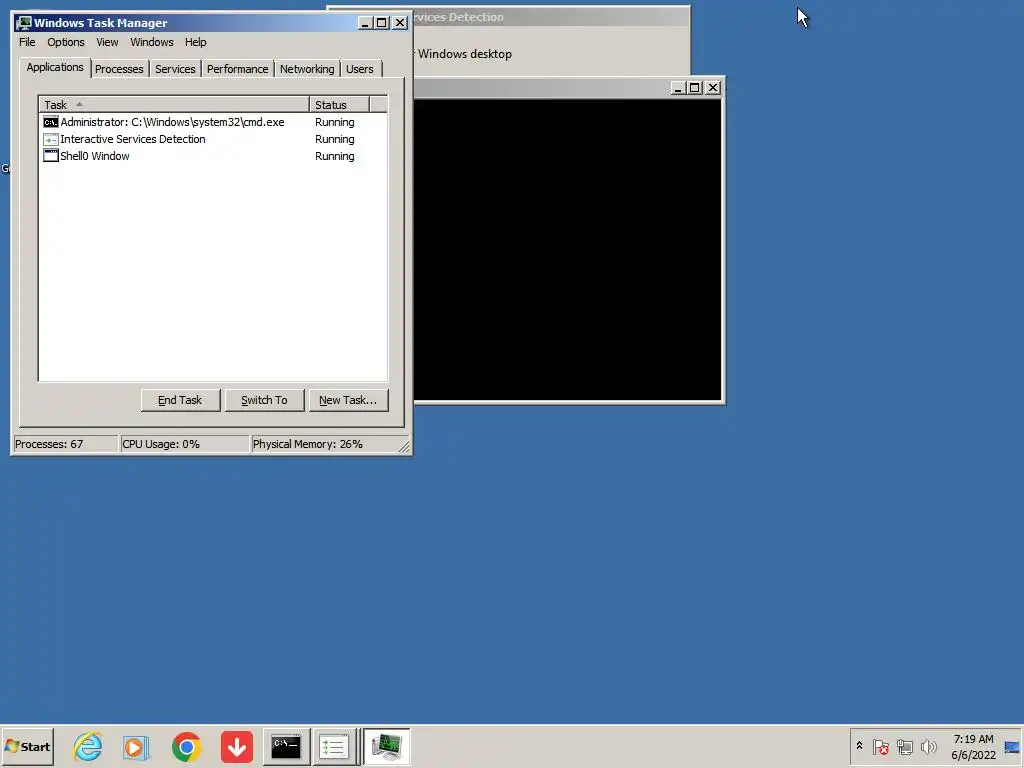Sort by the Status column header
Image resolution: width=1024 pixels, height=768 pixels.
(339, 104)
